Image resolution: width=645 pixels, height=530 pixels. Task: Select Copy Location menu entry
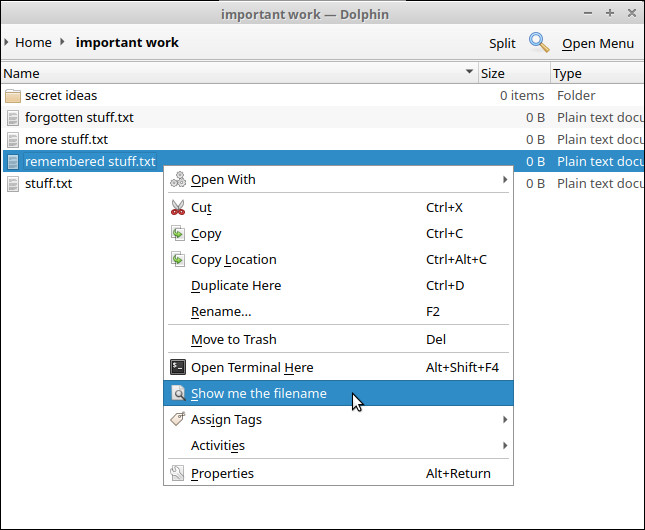click(x=338, y=260)
